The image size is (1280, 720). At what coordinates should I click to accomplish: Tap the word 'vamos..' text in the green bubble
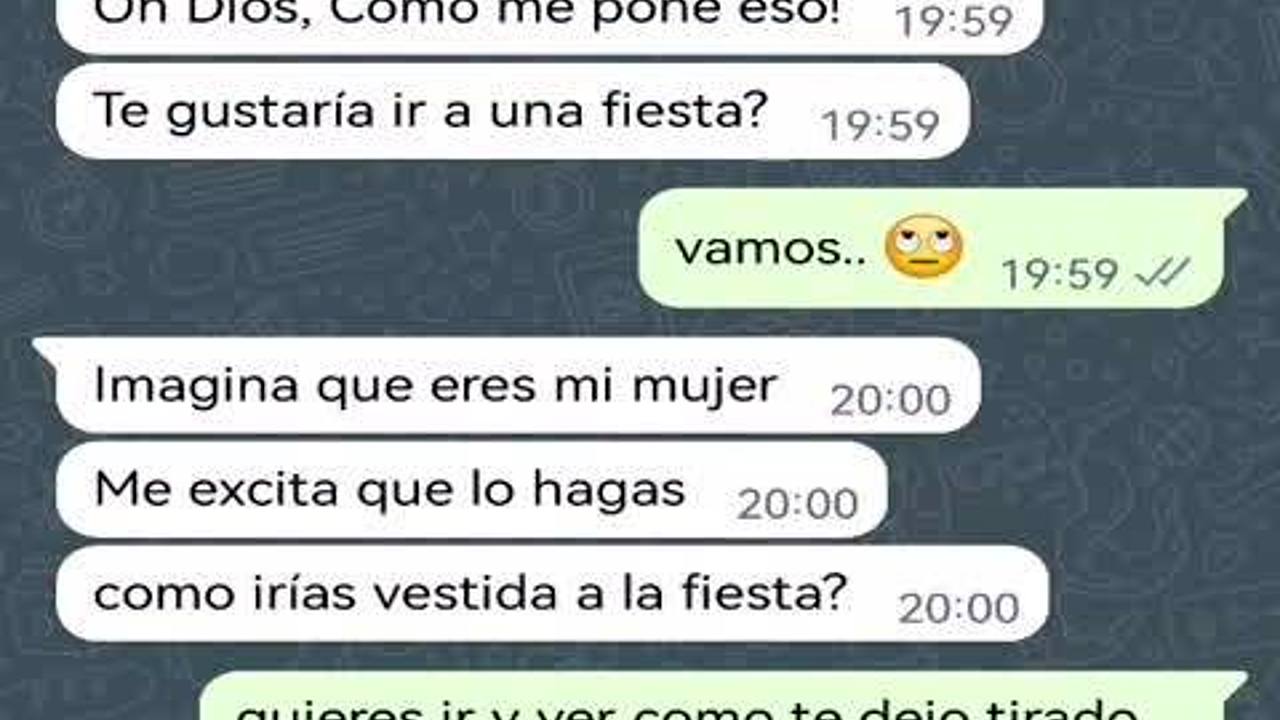pos(771,248)
